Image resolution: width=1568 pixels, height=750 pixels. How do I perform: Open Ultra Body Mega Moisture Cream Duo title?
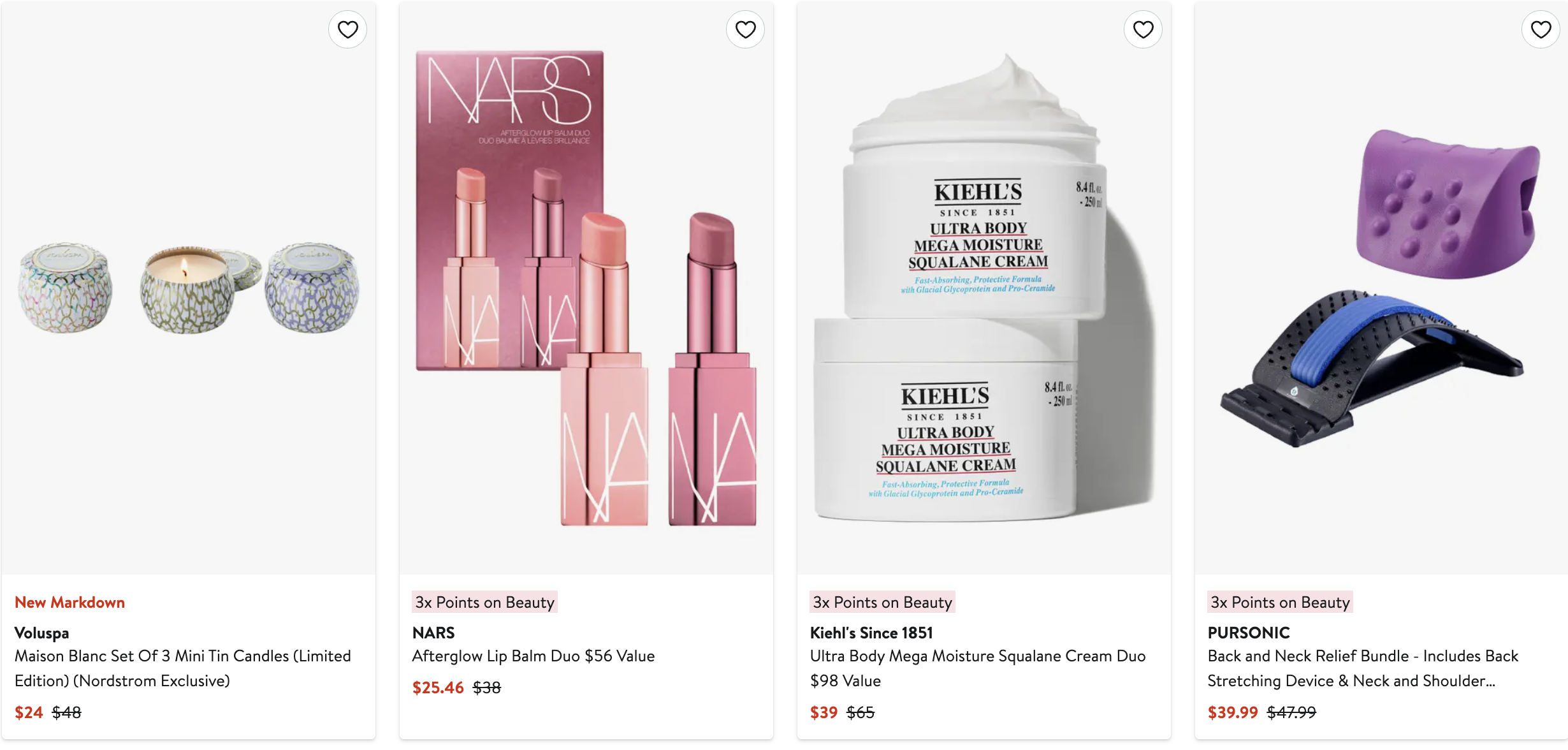pyautogui.click(x=977, y=668)
